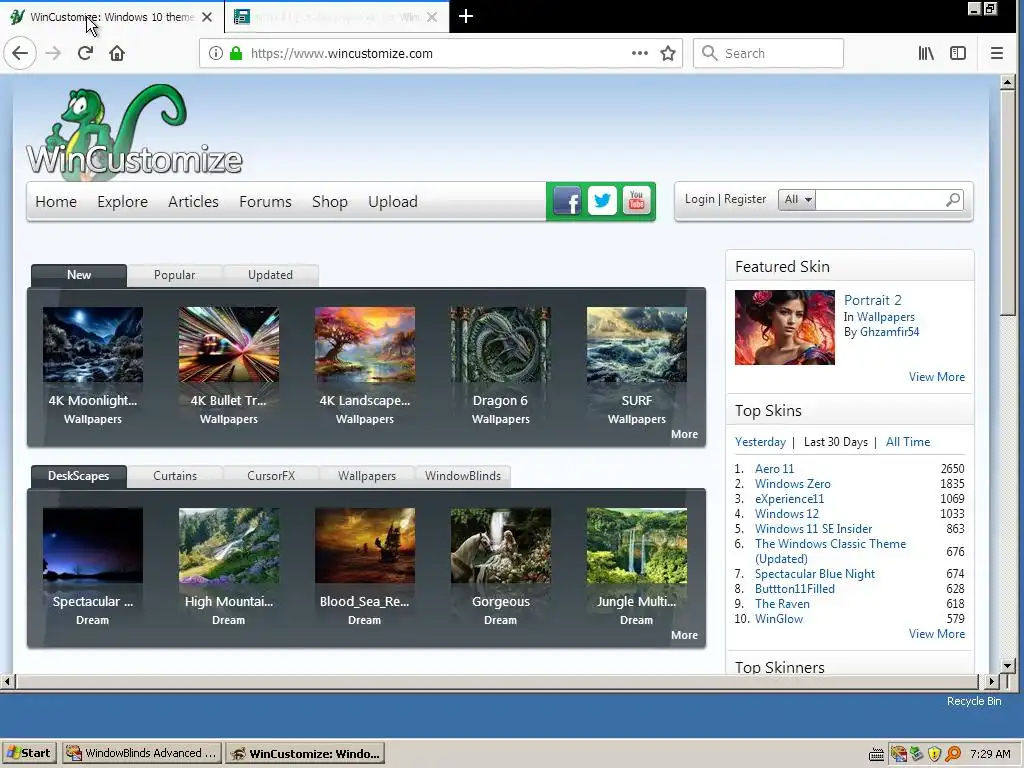The width and height of the screenshot is (1024, 768).
Task: Select the Curtains category tab
Action: (x=175, y=476)
